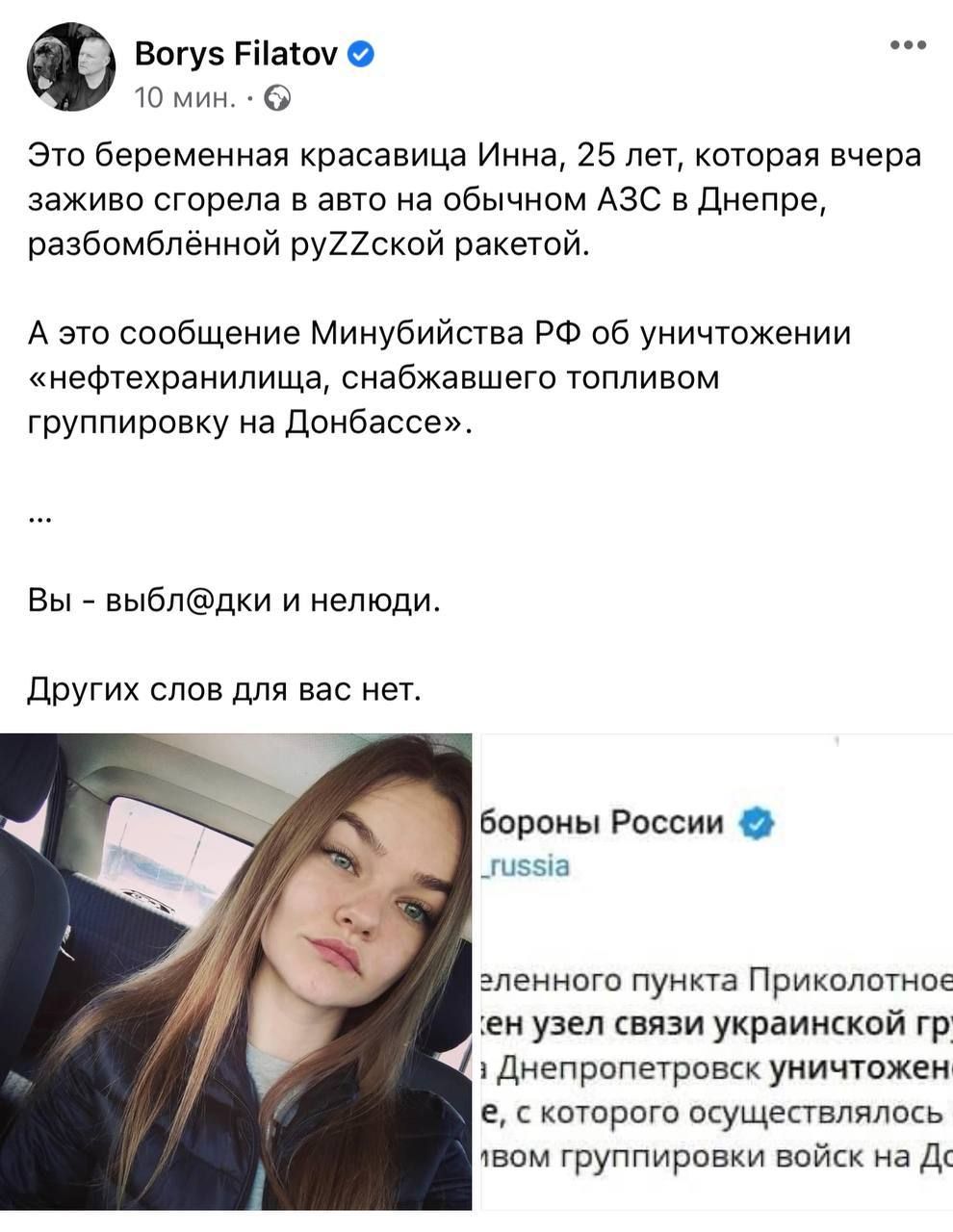
Task: Click the line "Вы - выбл@дки и нелюди."
Action: click(234, 601)
